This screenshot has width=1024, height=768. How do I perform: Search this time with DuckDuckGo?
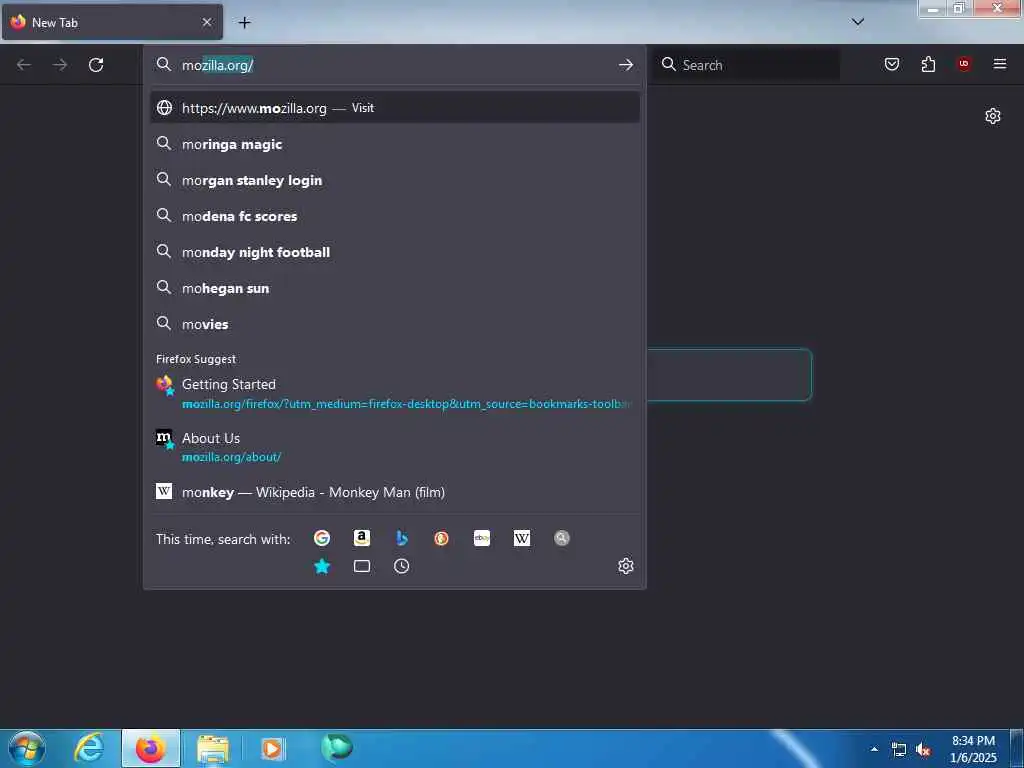441,538
